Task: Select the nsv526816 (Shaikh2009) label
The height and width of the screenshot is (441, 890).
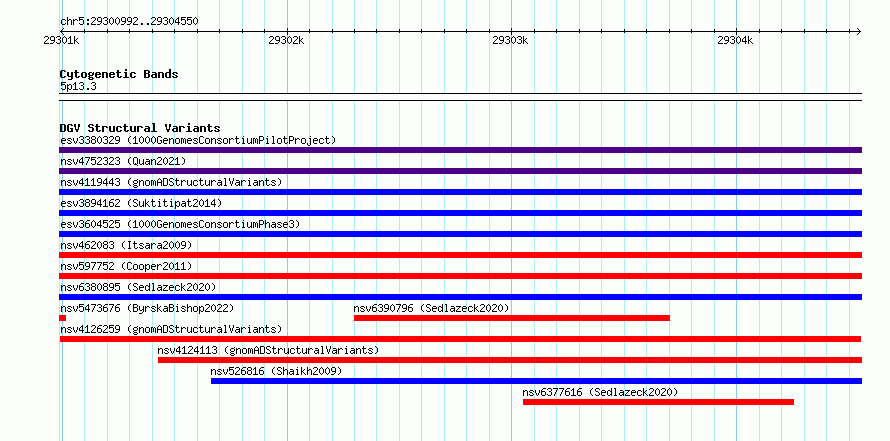Action: tap(276, 371)
